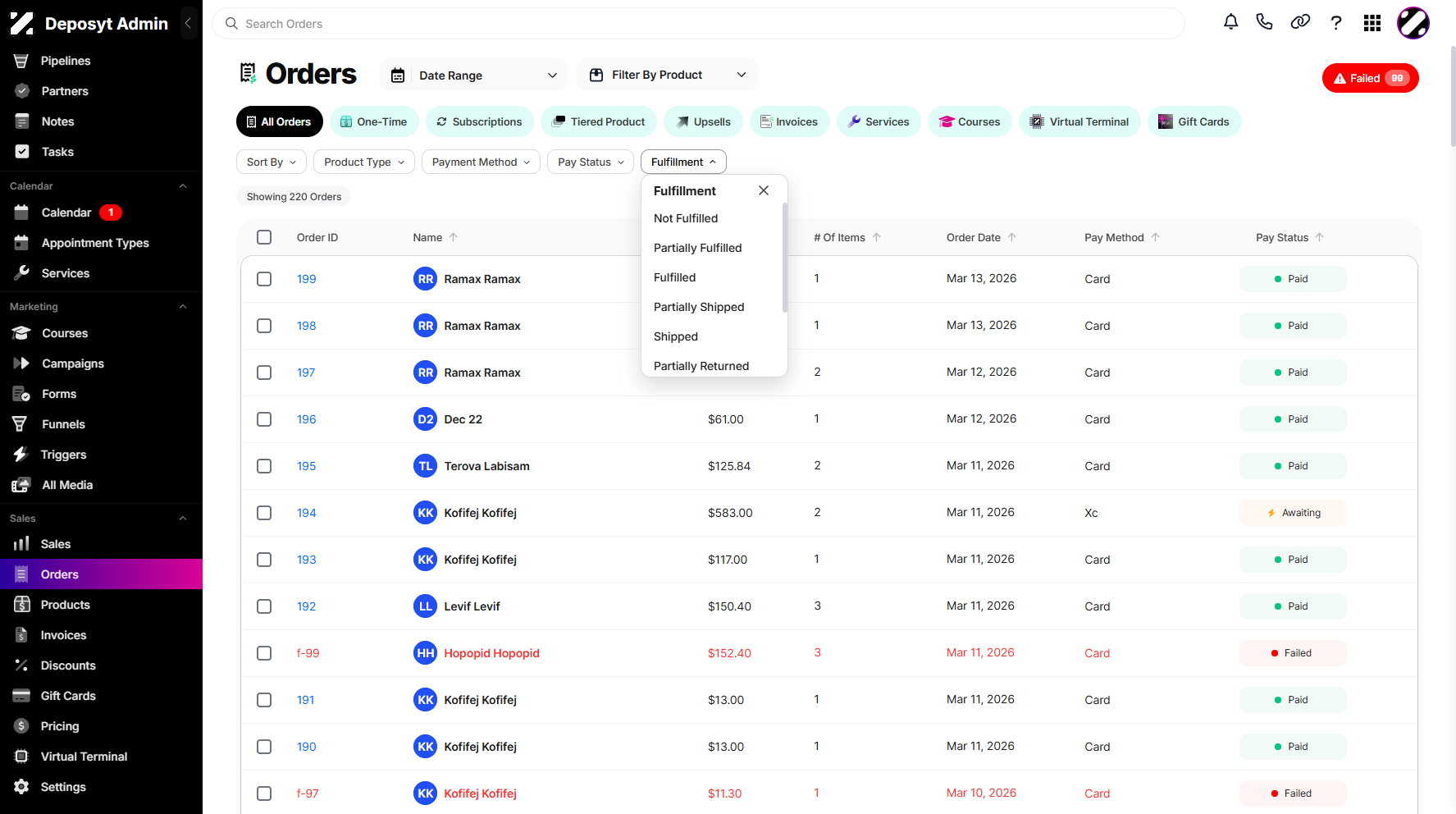The height and width of the screenshot is (814, 1456).
Task: Switch to Gift Cards tab
Action: pos(1194,121)
